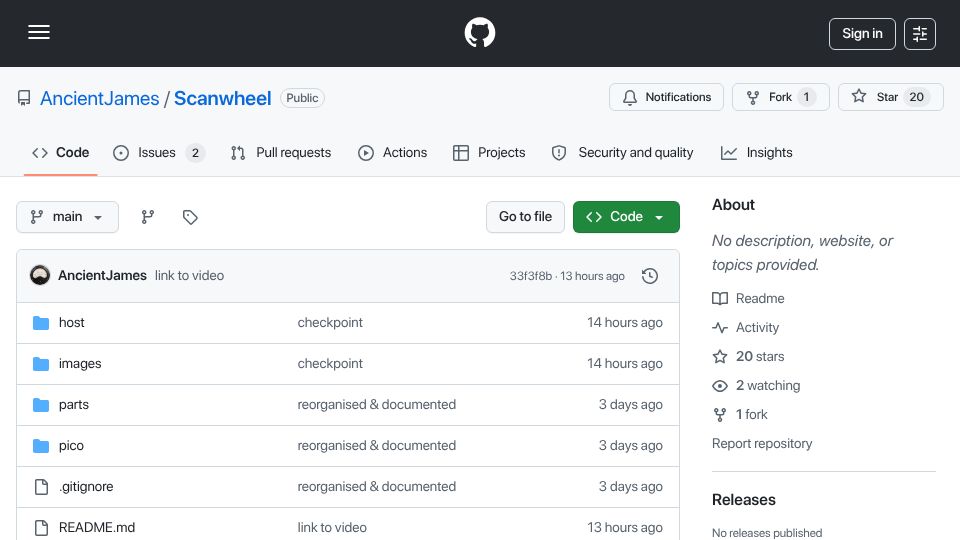Click the README.md file icon
The width and height of the screenshot is (960, 540).
(x=41, y=528)
